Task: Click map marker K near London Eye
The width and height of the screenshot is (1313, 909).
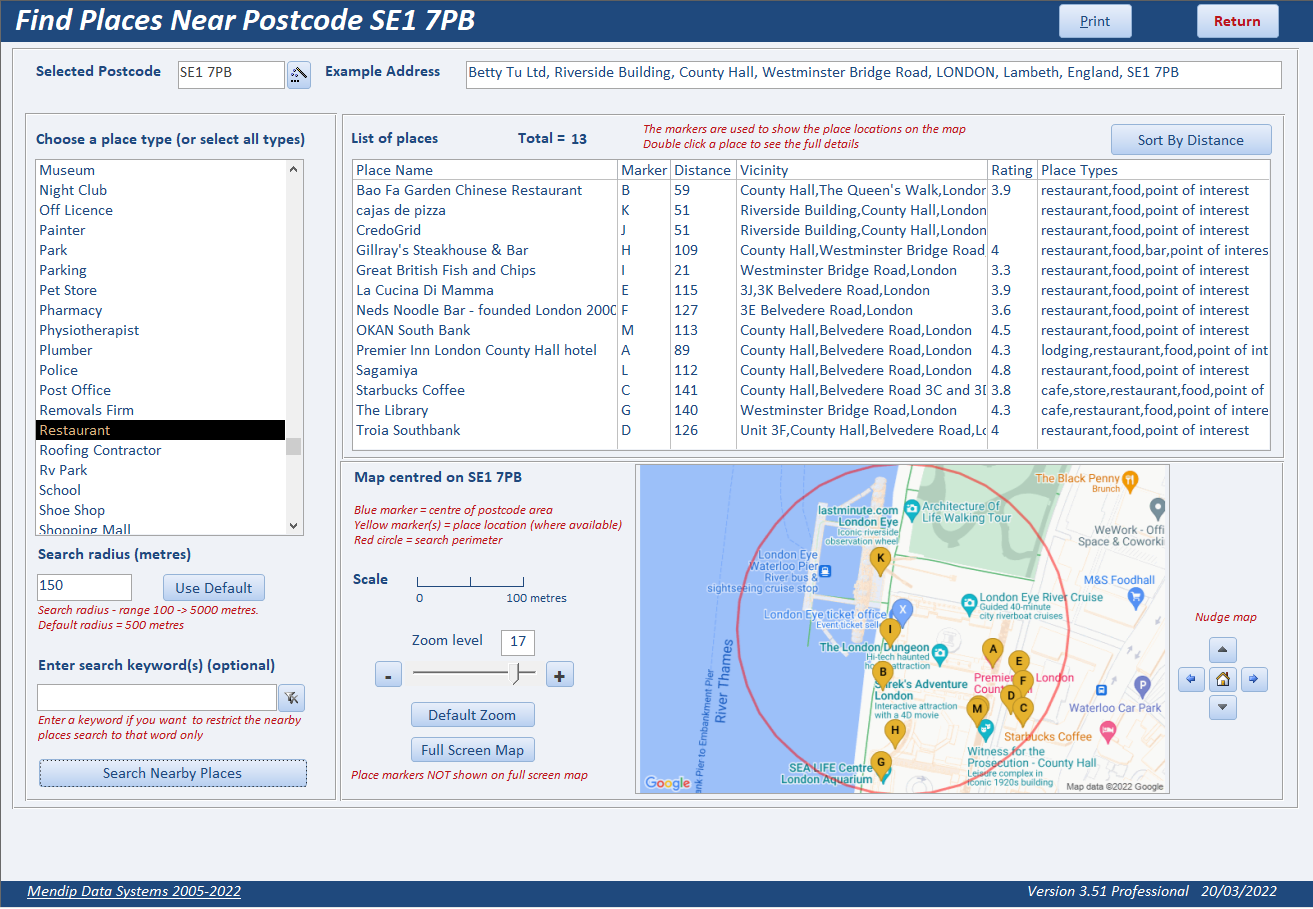Action: coord(880,560)
